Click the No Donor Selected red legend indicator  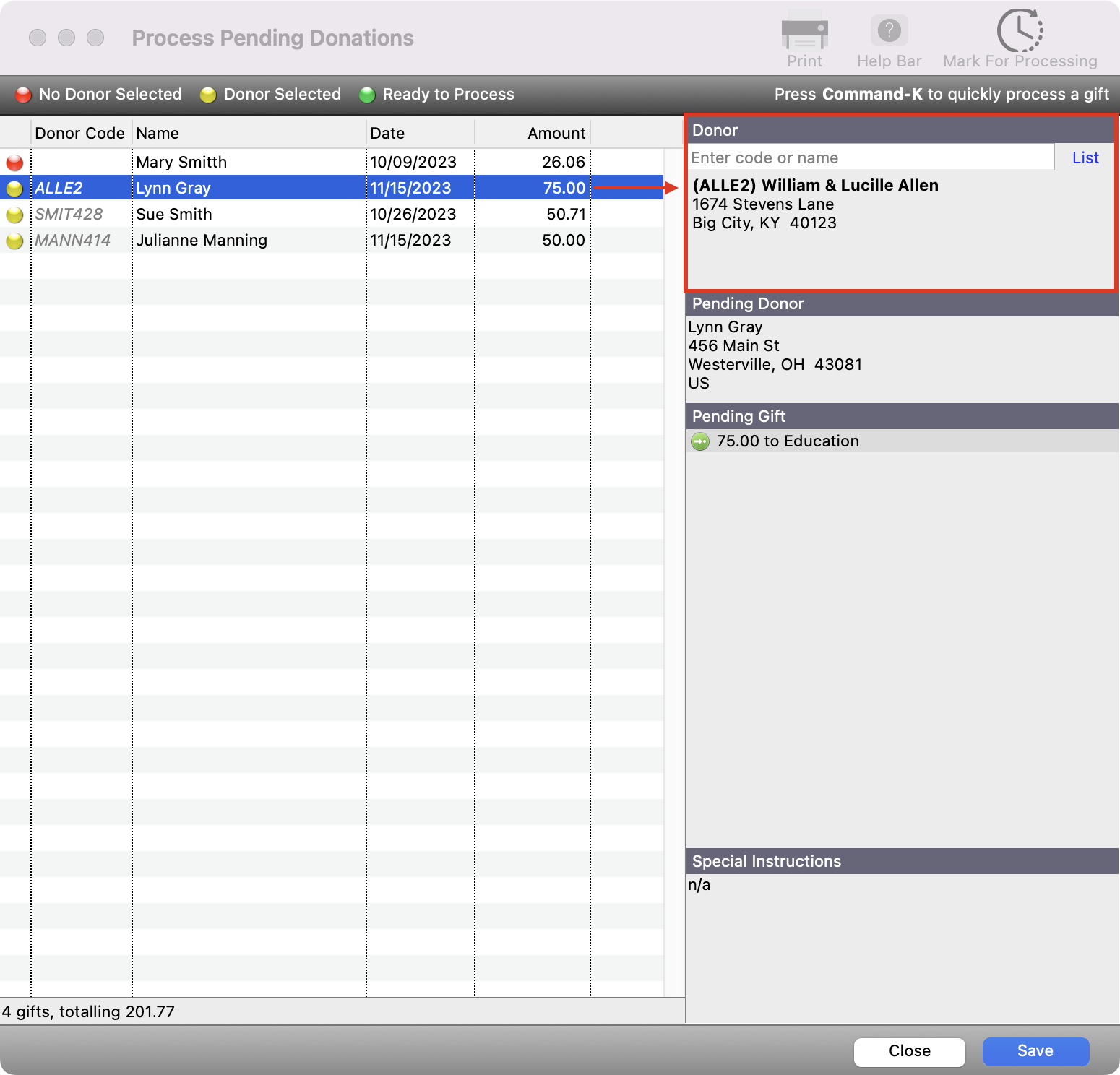pos(23,94)
